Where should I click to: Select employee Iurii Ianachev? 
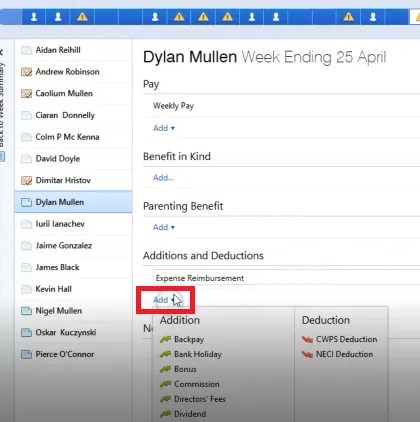click(73, 224)
